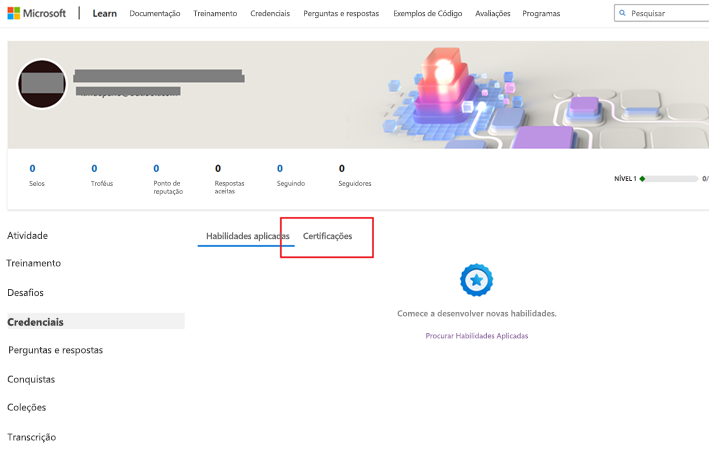Open Transcrição in the sidebar
The height and width of the screenshot is (466, 709).
[31, 437]
